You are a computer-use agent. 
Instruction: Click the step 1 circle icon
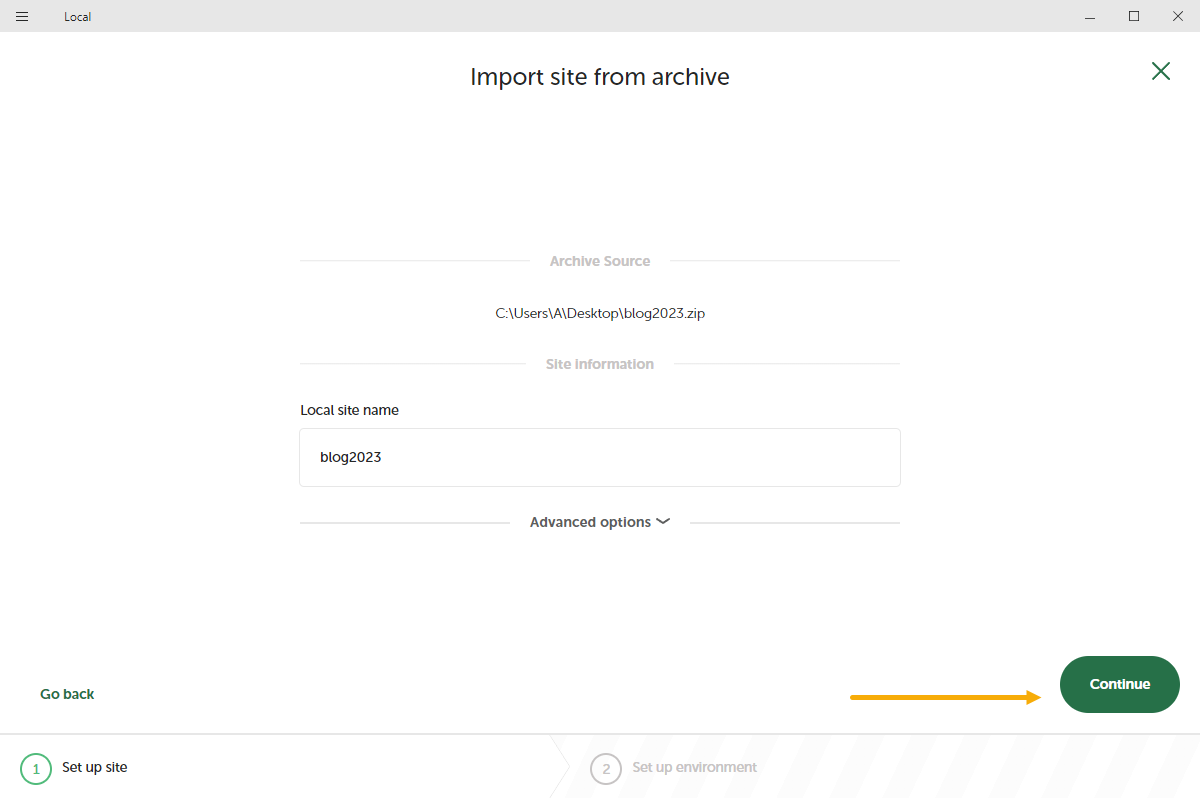pos(35,768)
